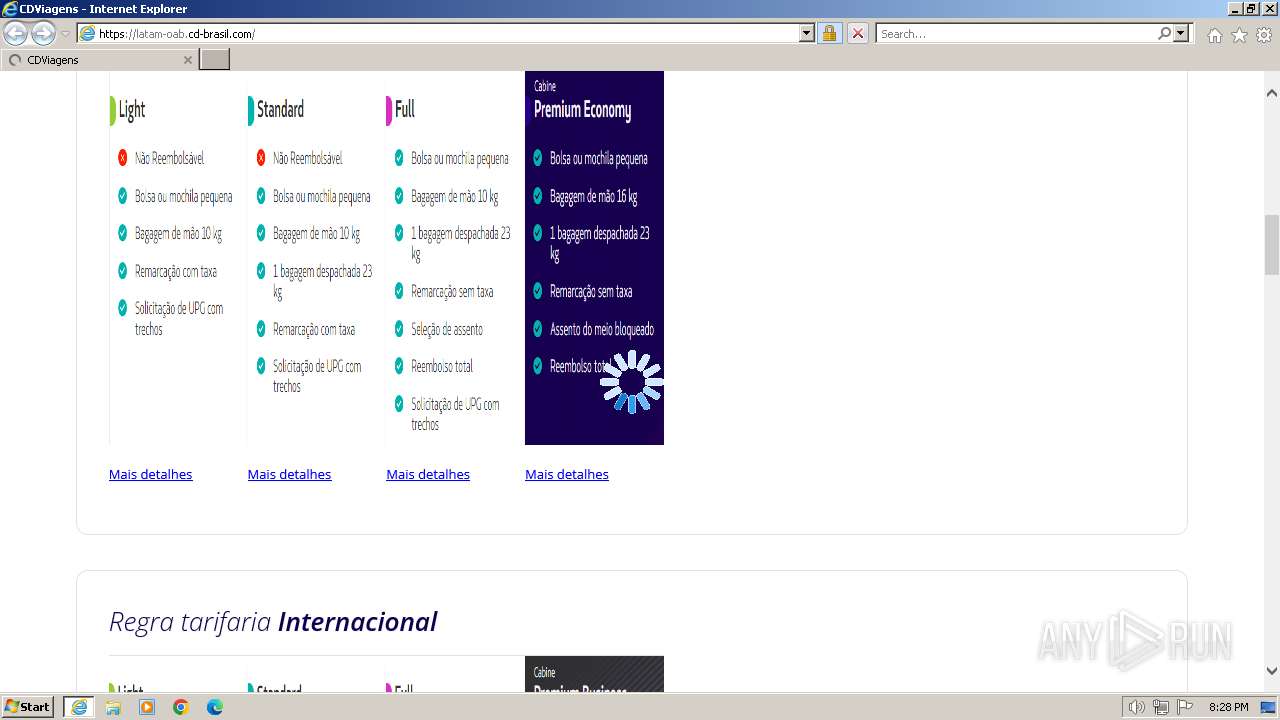Select the CDViagens tab
The height and width of the screenshot is (720, 1280).
coord(100,60)
